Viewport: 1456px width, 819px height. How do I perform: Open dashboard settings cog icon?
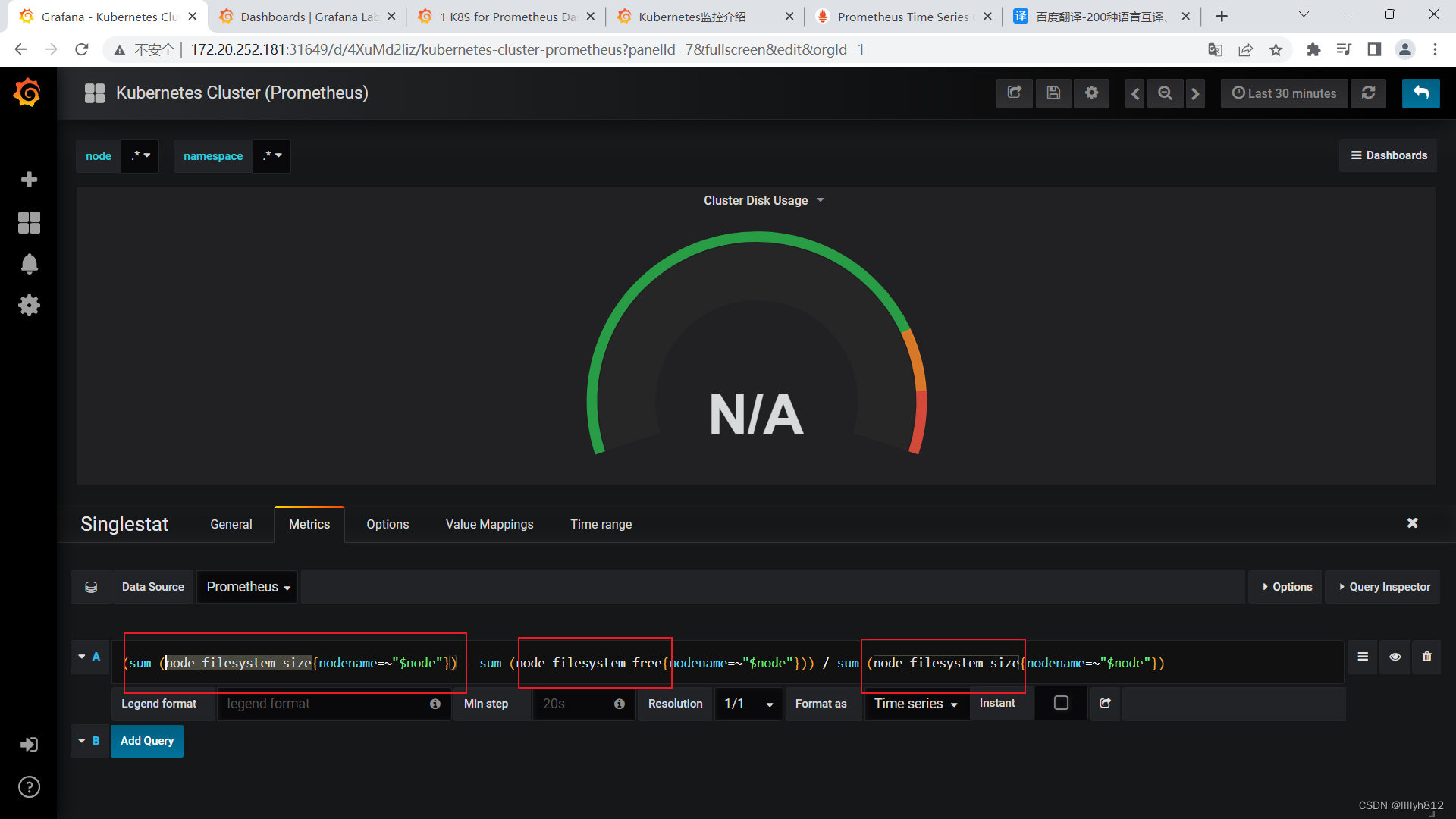click(x=1091, y=93)
